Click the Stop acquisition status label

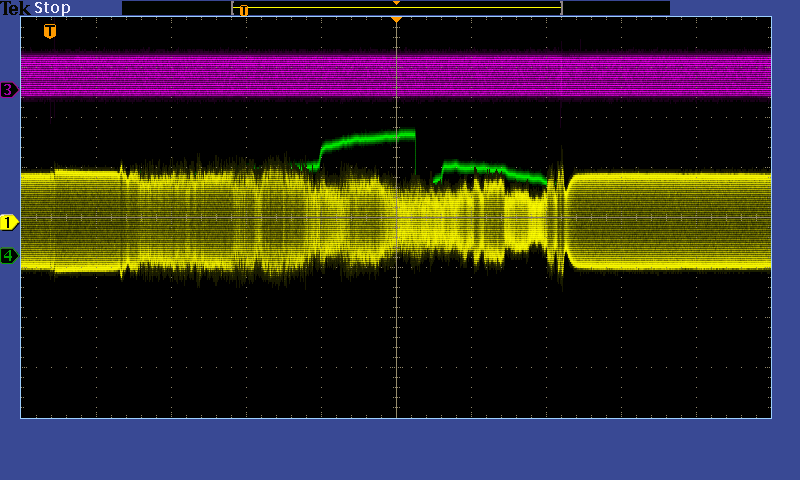[x=52, y=8]
